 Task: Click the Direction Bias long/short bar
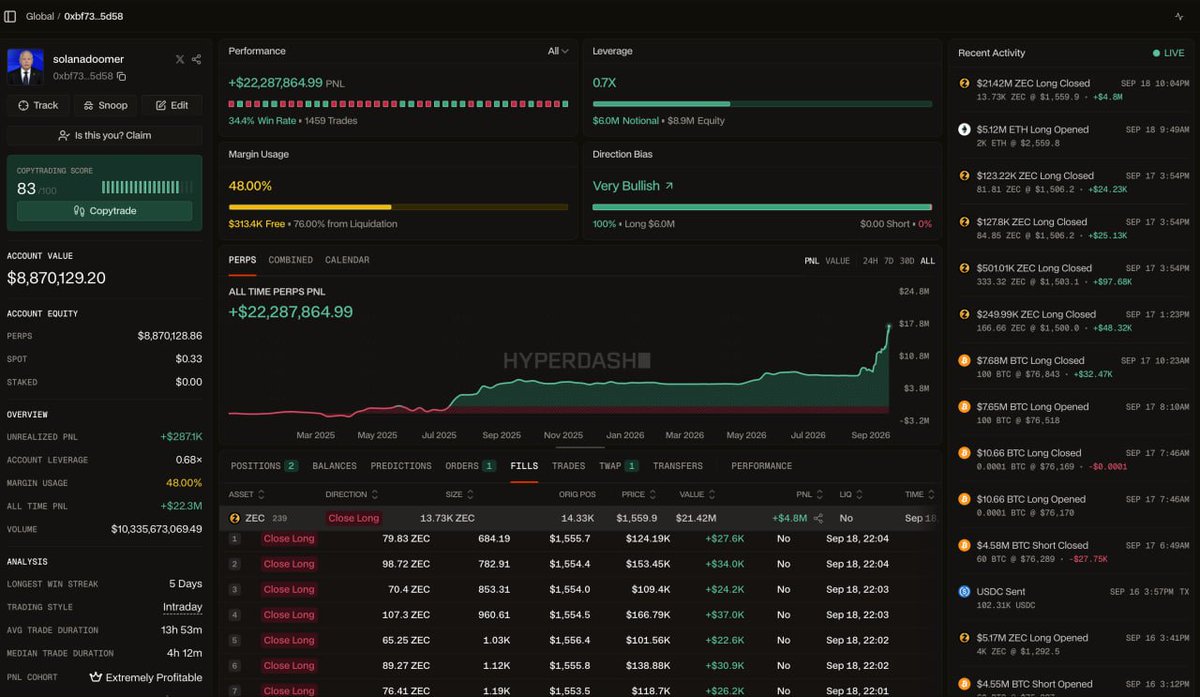(762, 207)
